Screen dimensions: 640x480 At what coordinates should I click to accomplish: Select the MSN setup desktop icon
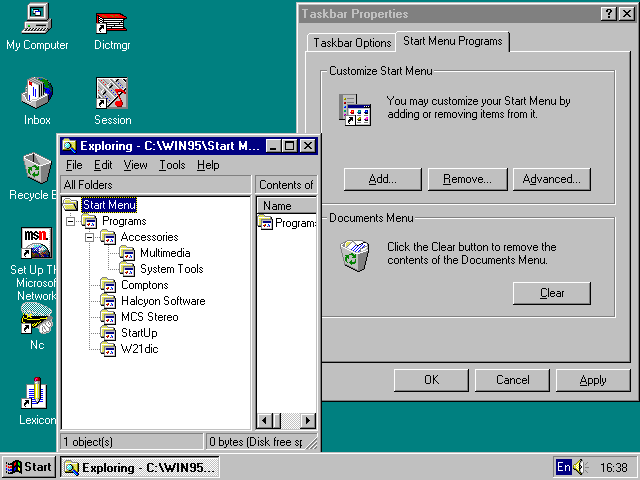pos(36,244)
